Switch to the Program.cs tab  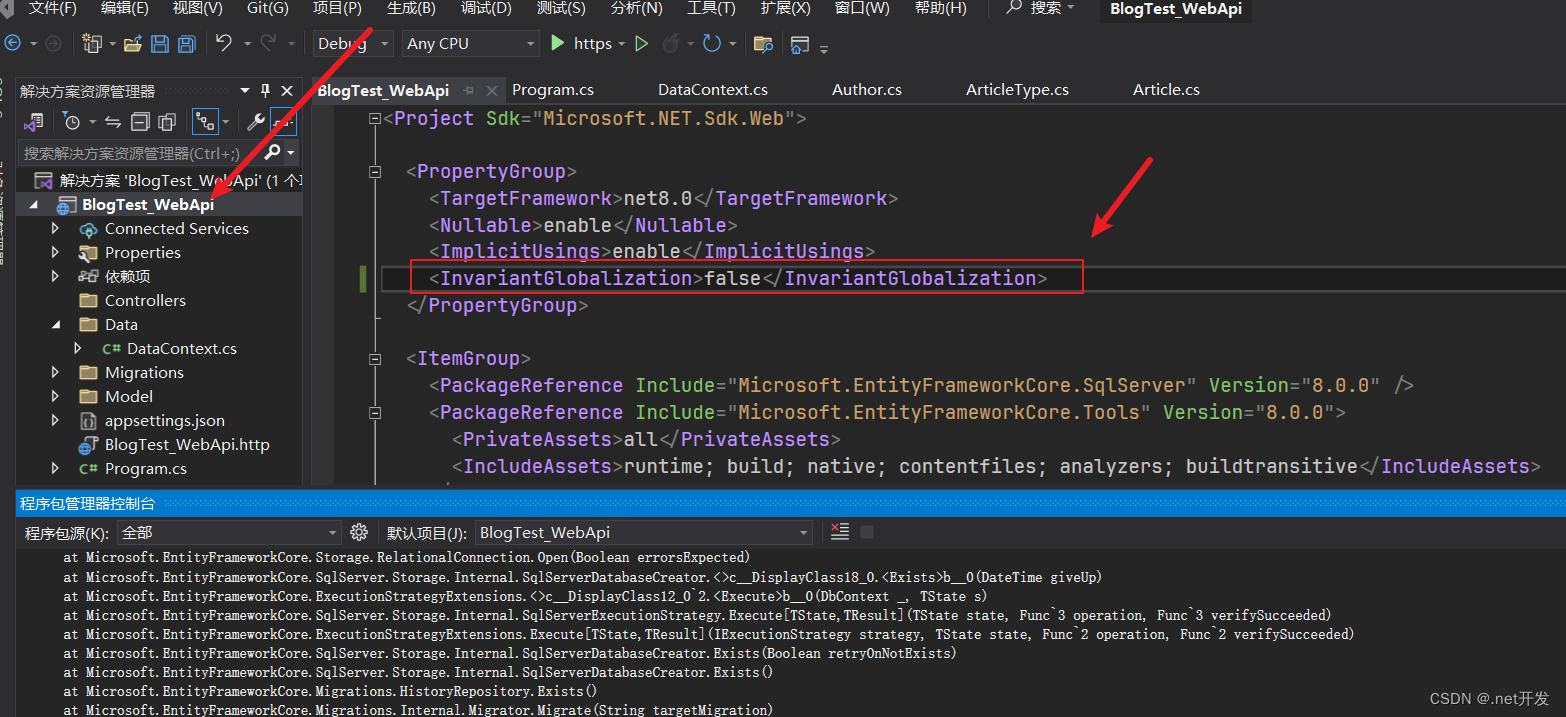tap(553, 90)
